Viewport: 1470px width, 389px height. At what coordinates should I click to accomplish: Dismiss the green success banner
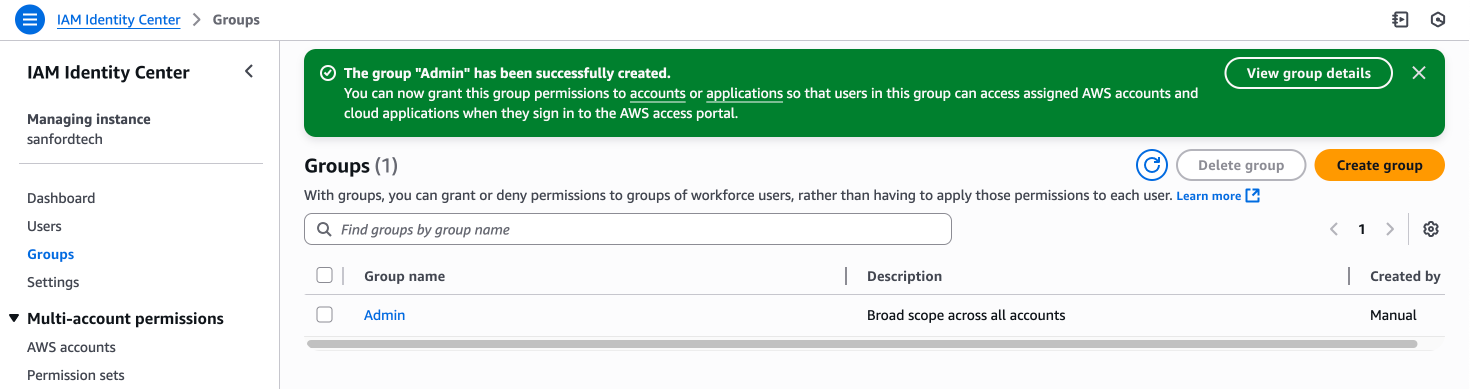1418,73
